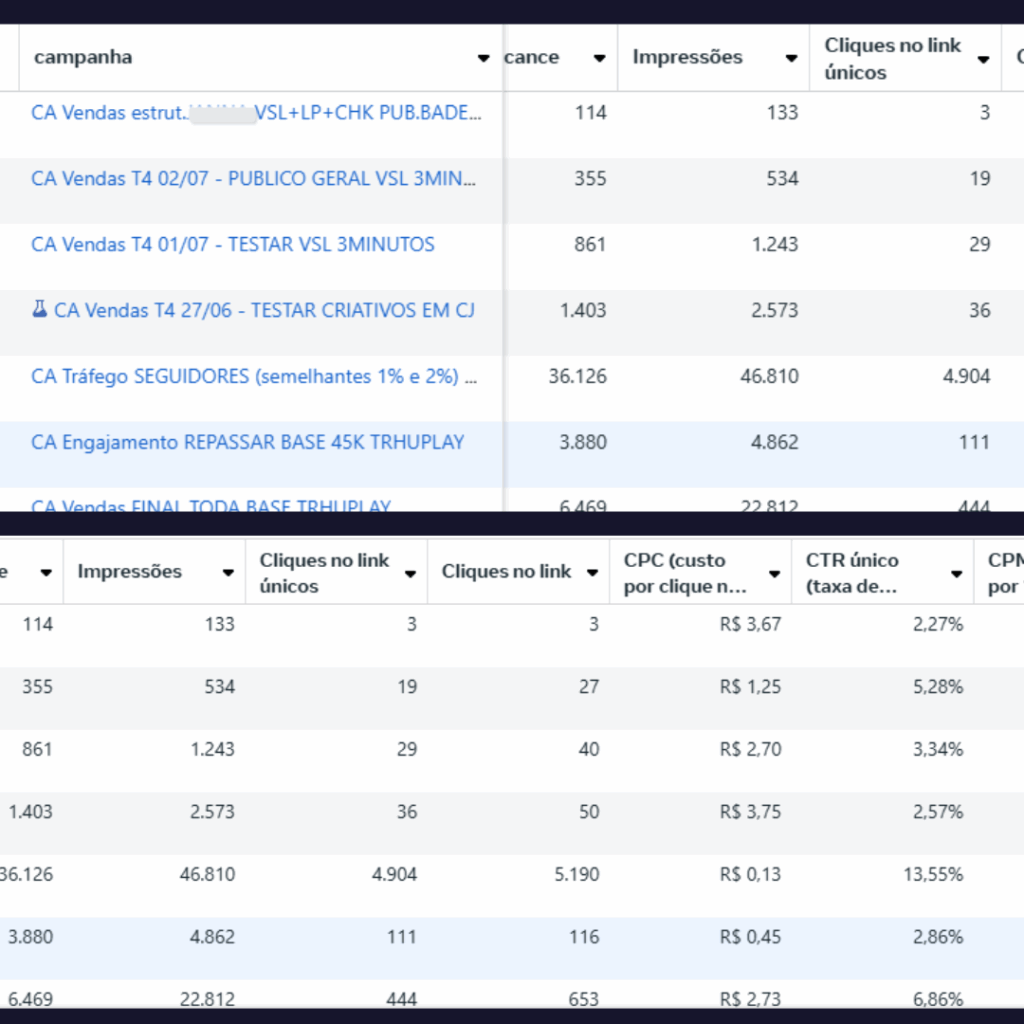Open the TESTAR CRIATIVOS EM CJ campaign

coord(264,311)
